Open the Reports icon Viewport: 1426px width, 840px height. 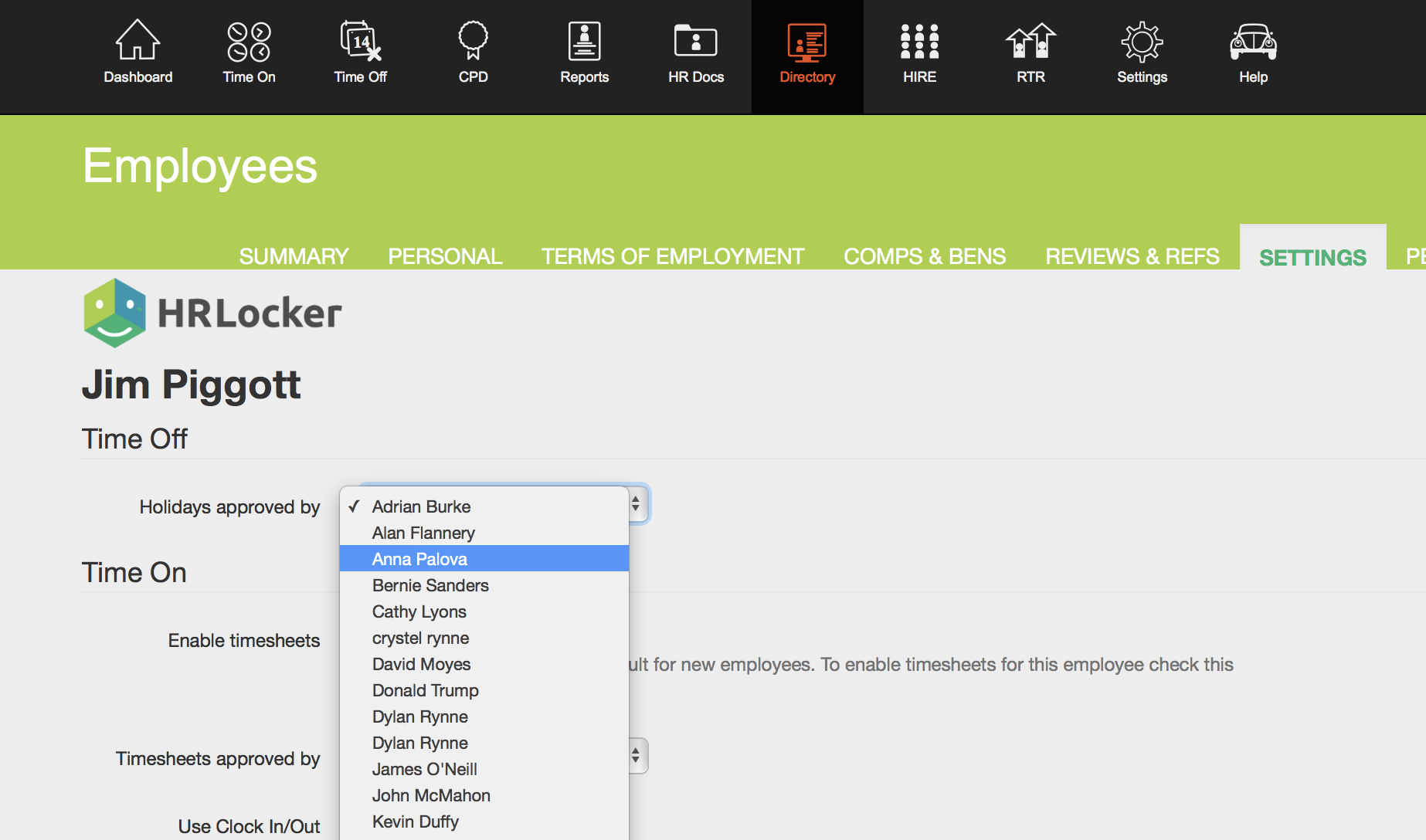(584, 41)
